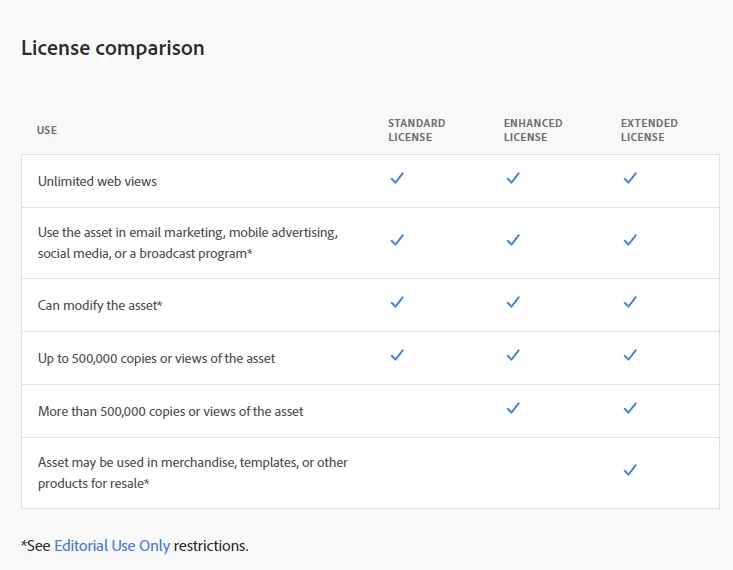Click the Extended License column header

tap(649, 130)
